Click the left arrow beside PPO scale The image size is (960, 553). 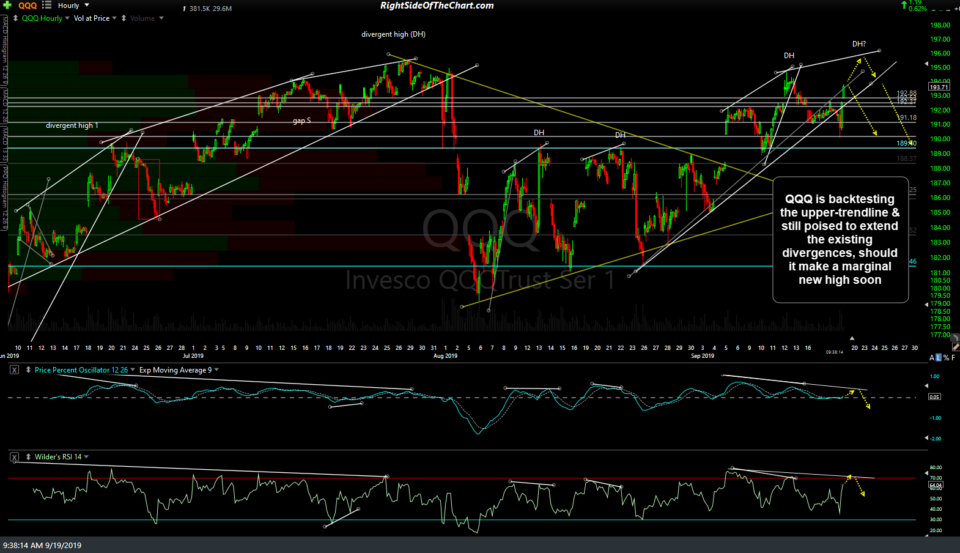tap(927, 386)
